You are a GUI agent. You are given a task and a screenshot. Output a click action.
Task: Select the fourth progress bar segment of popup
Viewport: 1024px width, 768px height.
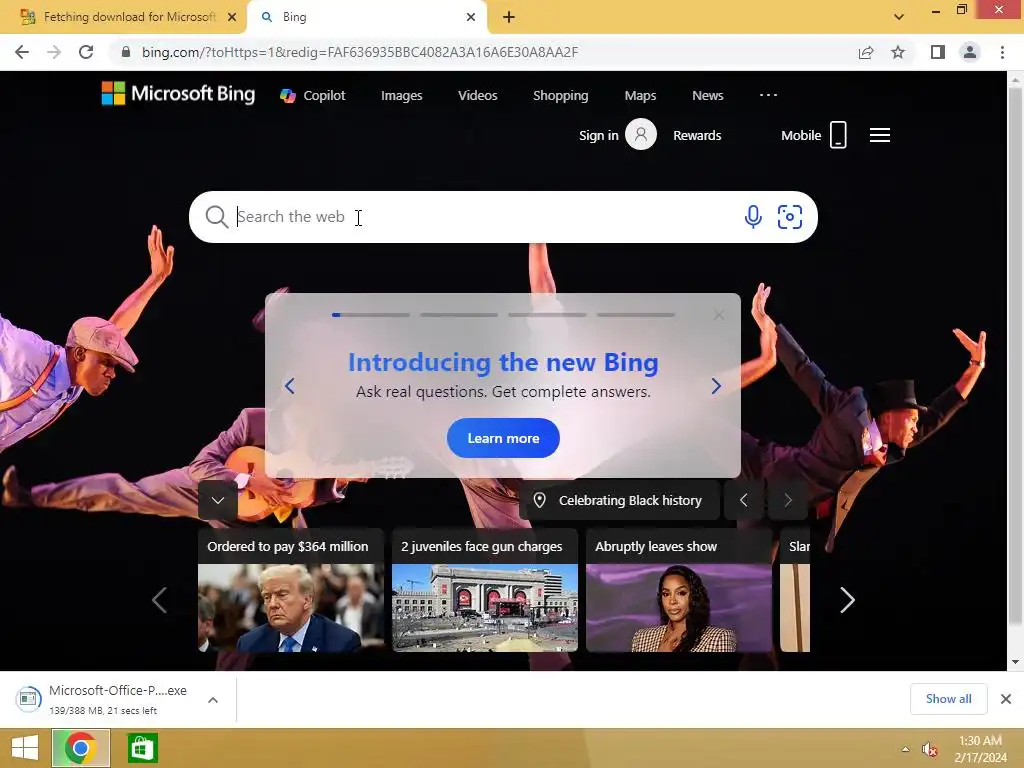635,315
